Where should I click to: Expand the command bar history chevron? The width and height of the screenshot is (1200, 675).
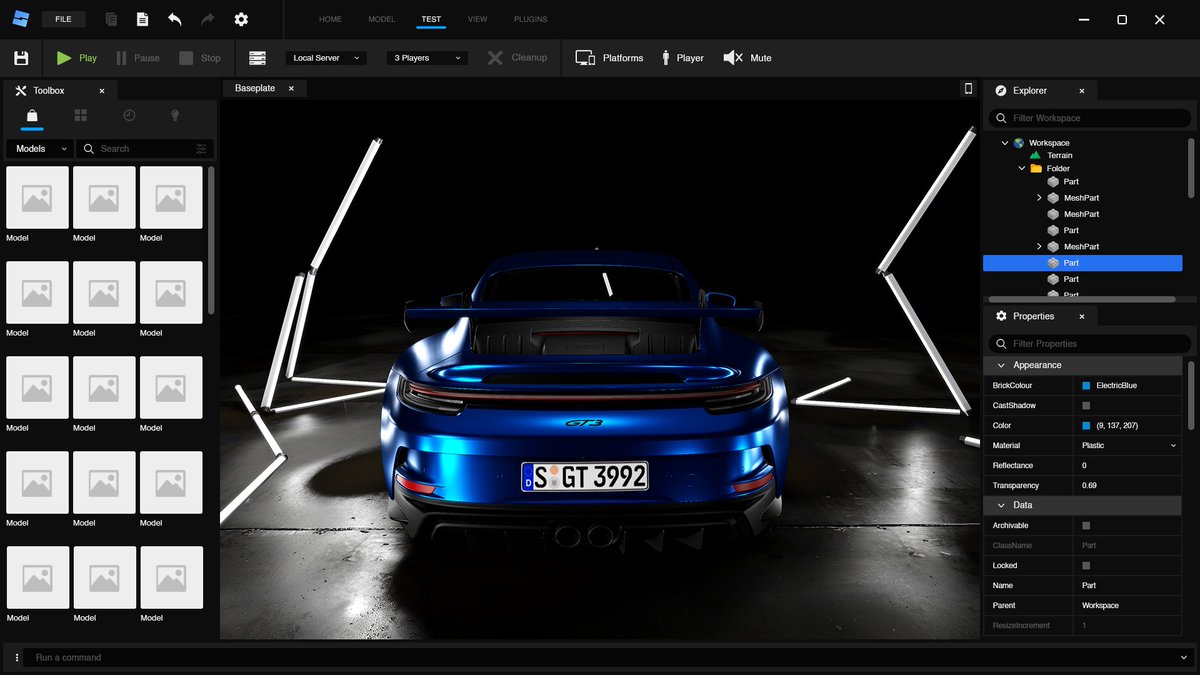[1184, 657]
